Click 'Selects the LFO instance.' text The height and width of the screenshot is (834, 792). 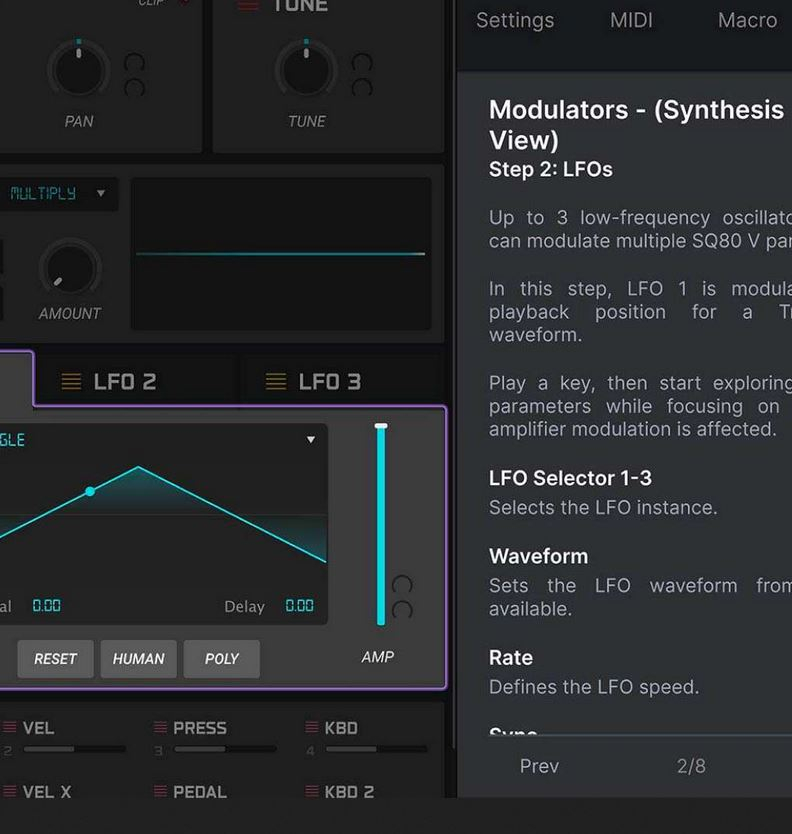point(603,507)
